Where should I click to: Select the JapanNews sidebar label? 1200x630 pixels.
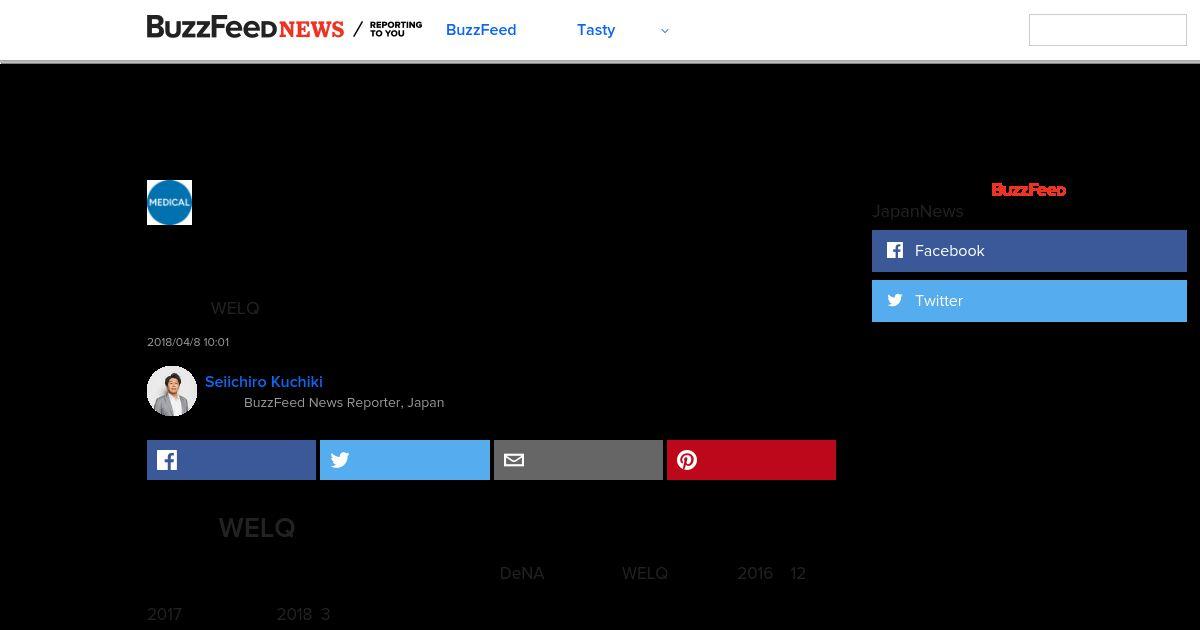pyautogui.click(x=918, y=211)
